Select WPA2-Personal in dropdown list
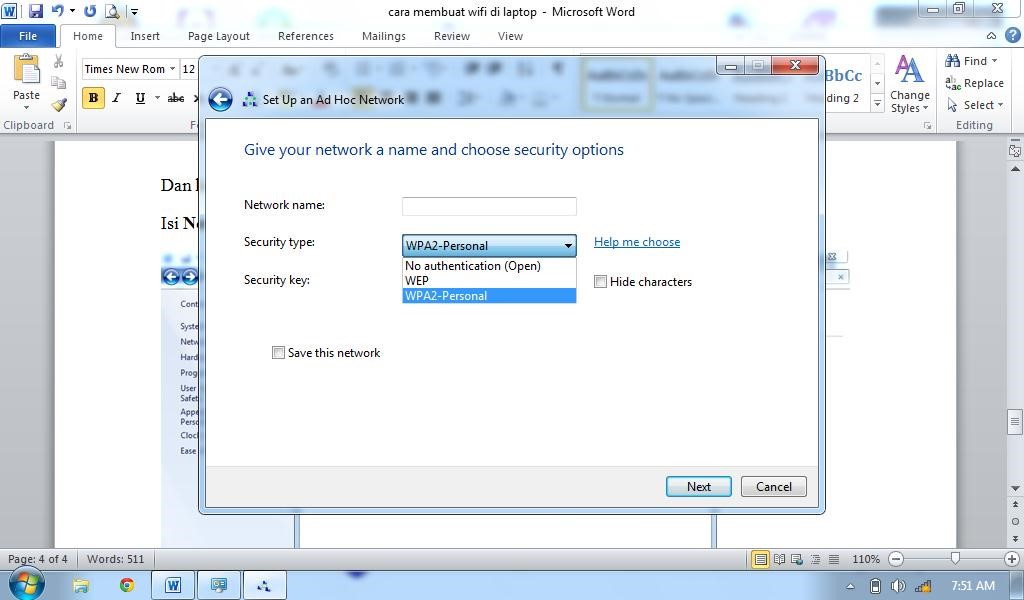The height and width of the screenshot is (600, 1024). [x=489, y=296]
